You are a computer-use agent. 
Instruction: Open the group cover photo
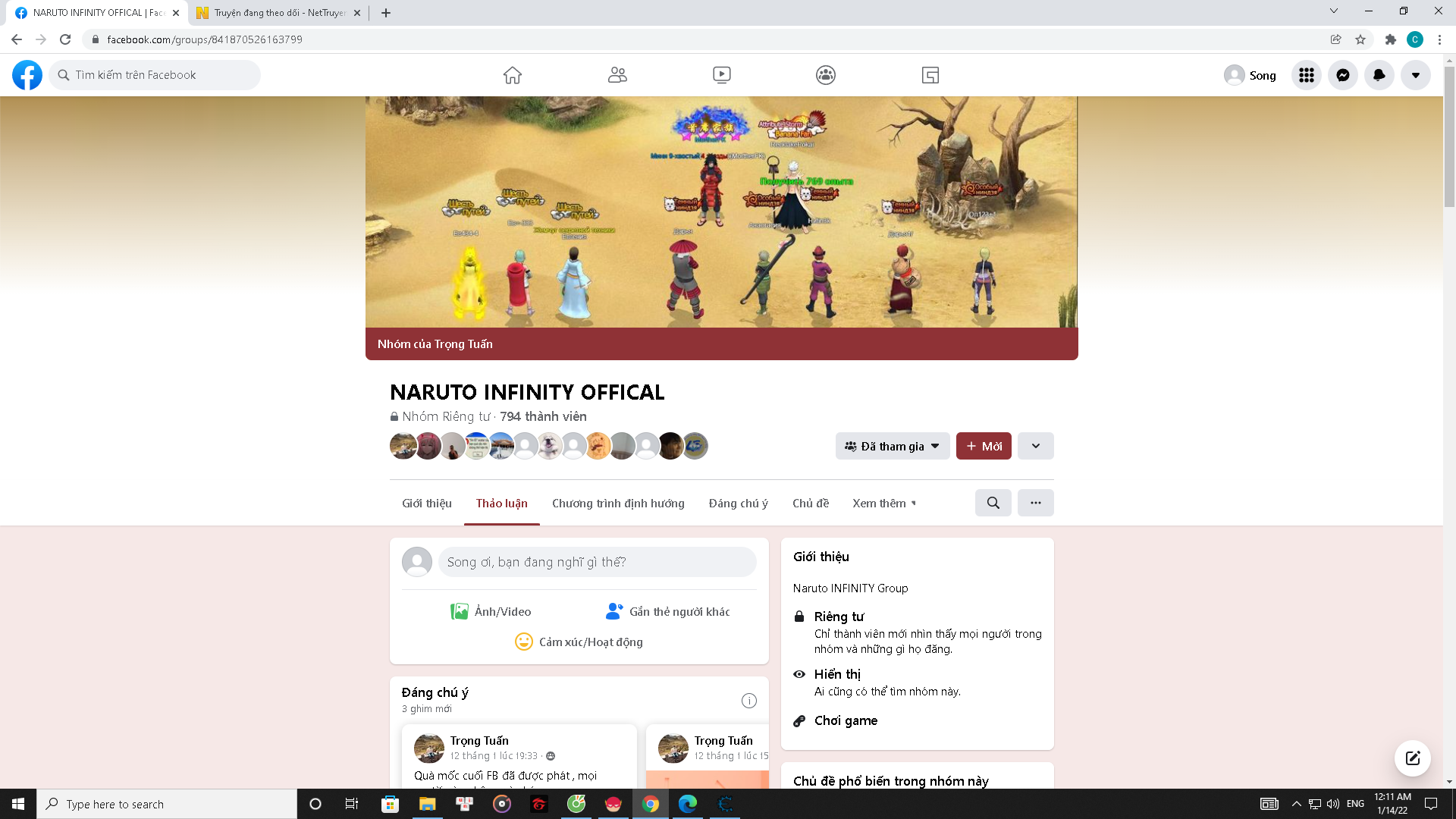[x=721, y=212]
